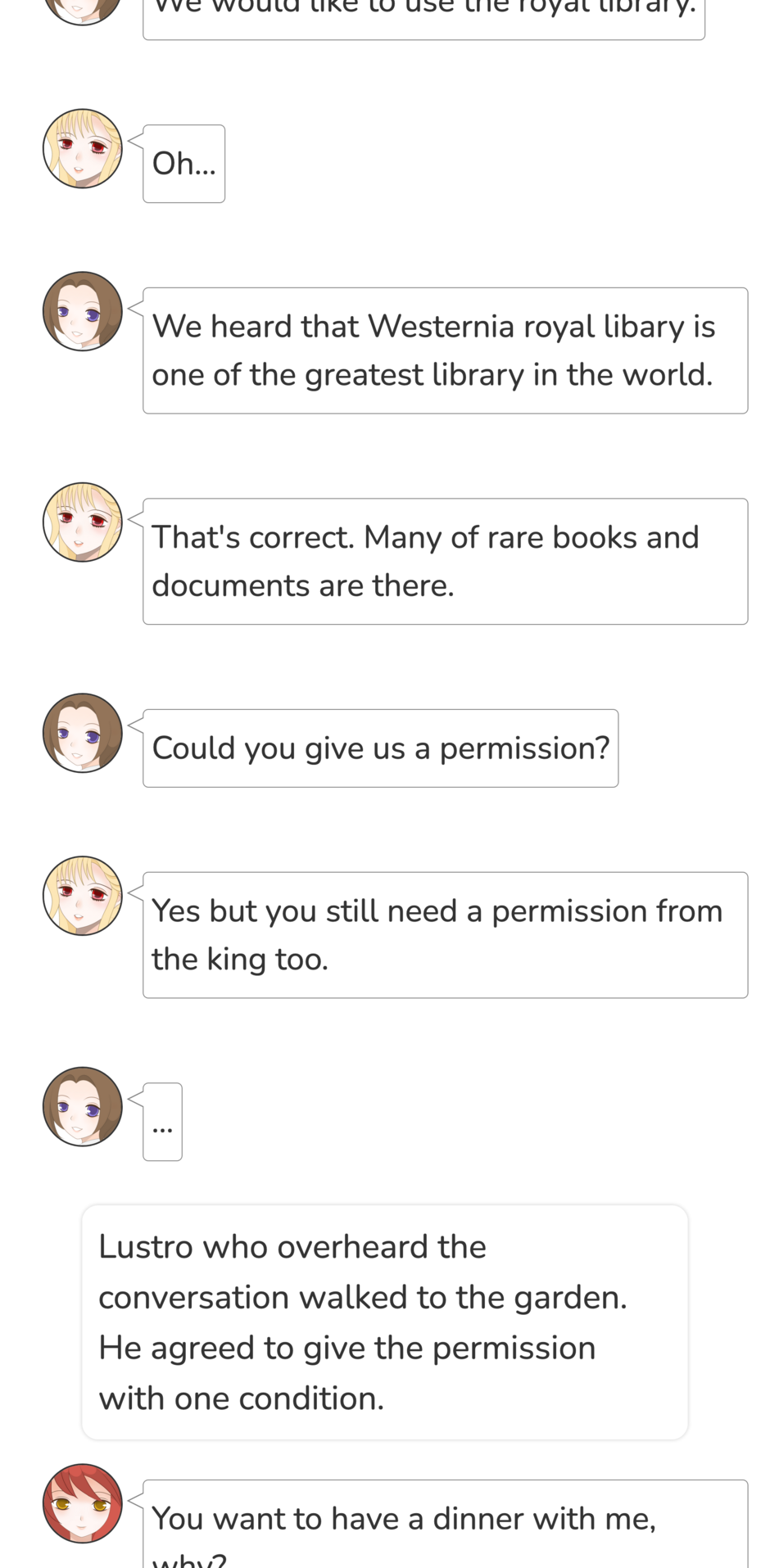The height and width of the screenshot is (1568, 770).
Task: Click the "Oh..." speech bubble
Action: coord(184,164)
